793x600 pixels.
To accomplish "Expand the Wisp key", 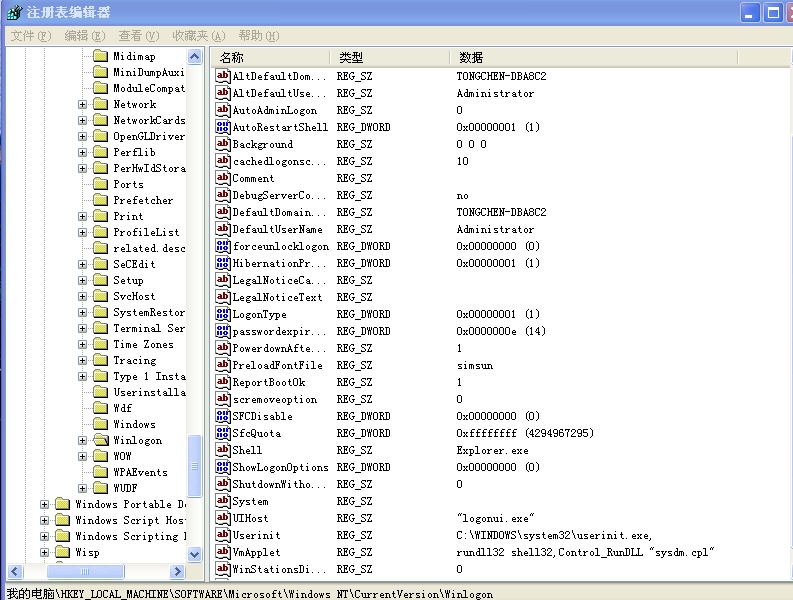I will tap(45, 552).
